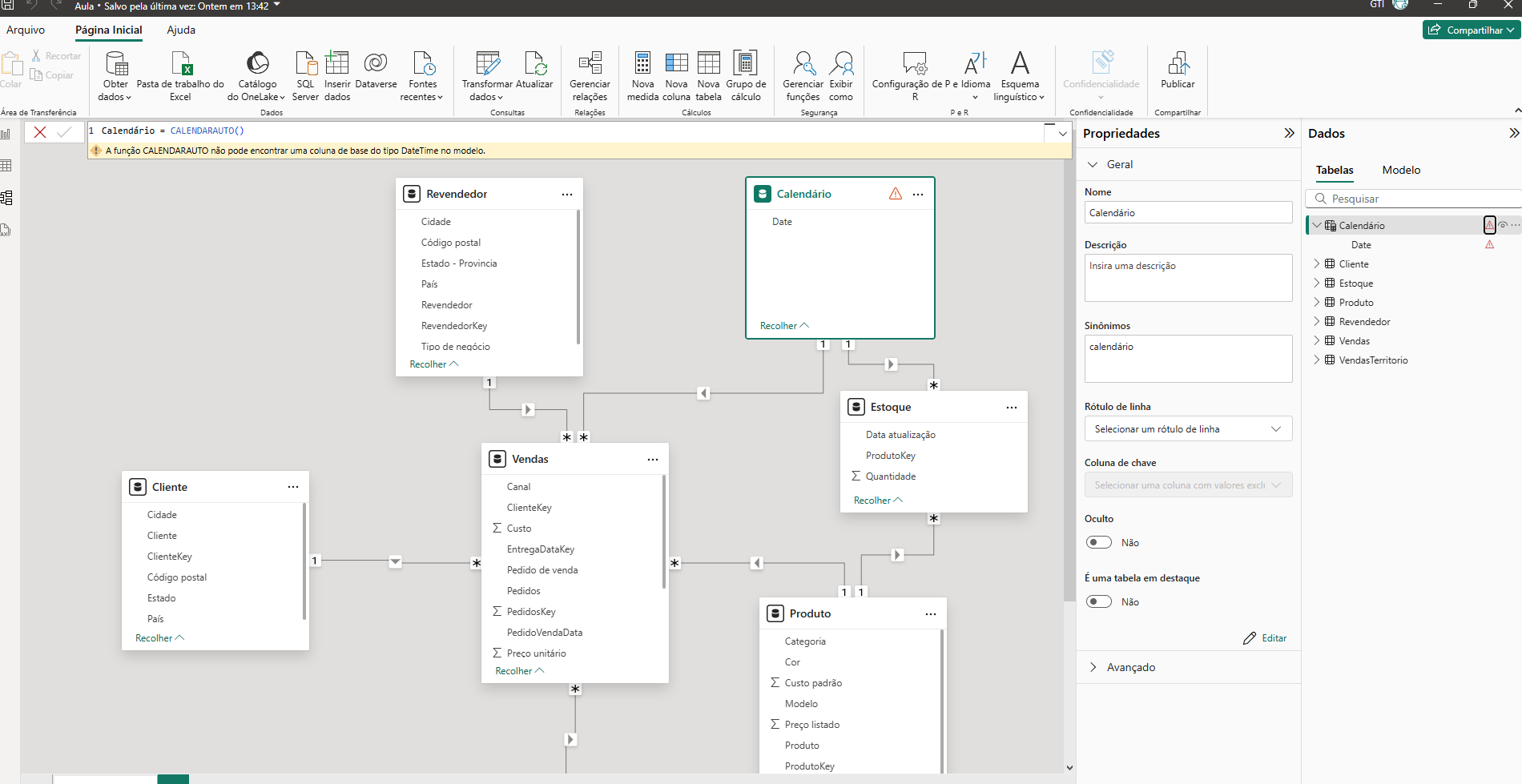1522x784 pixels.
Task: Switch to Tabelas tab in Dados pane
Action: pyautogui.click(x=1335, y=170)
